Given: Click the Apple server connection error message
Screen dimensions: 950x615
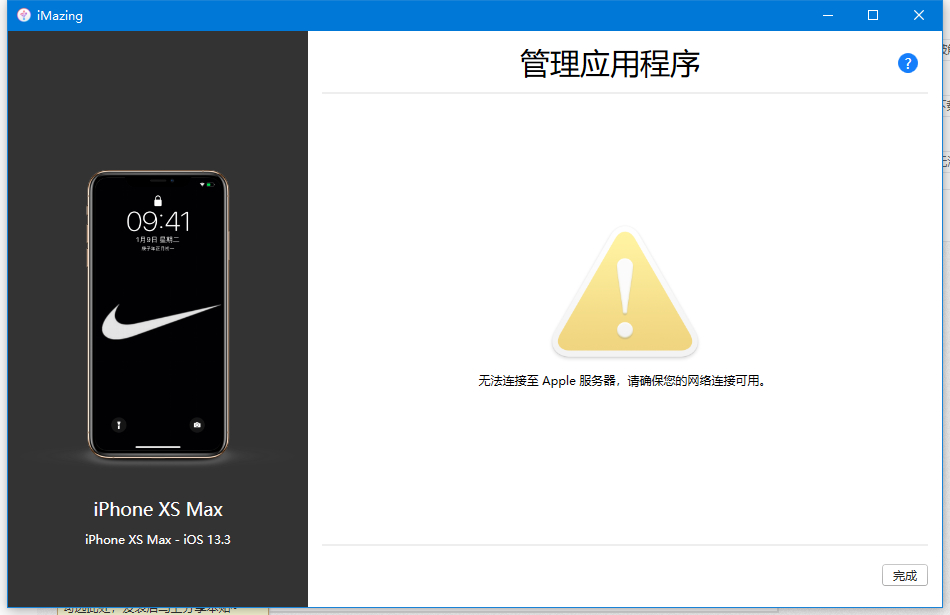Looking at the screenshot, I should pos(622,381).
